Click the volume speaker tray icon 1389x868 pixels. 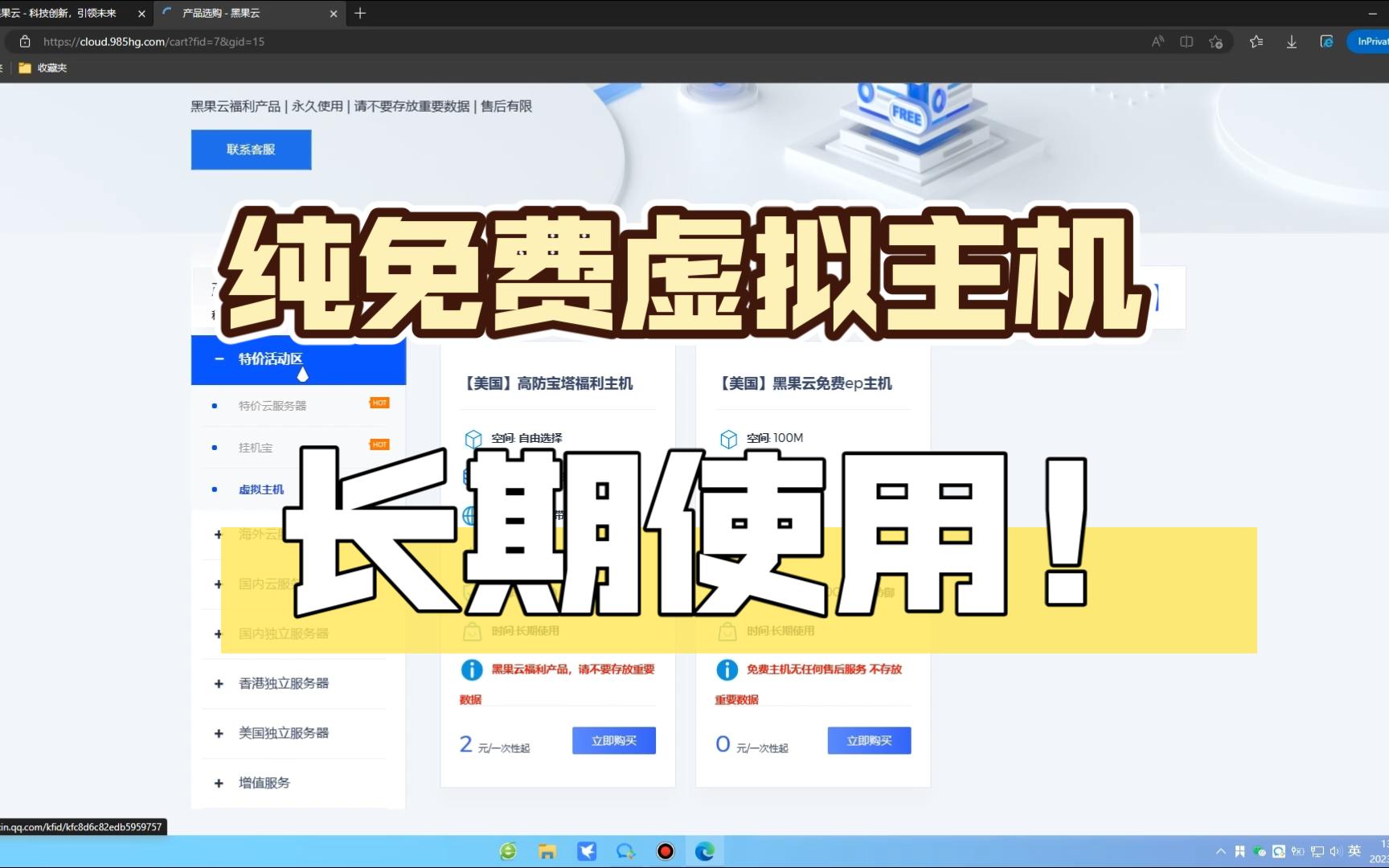pos(1335,851)
